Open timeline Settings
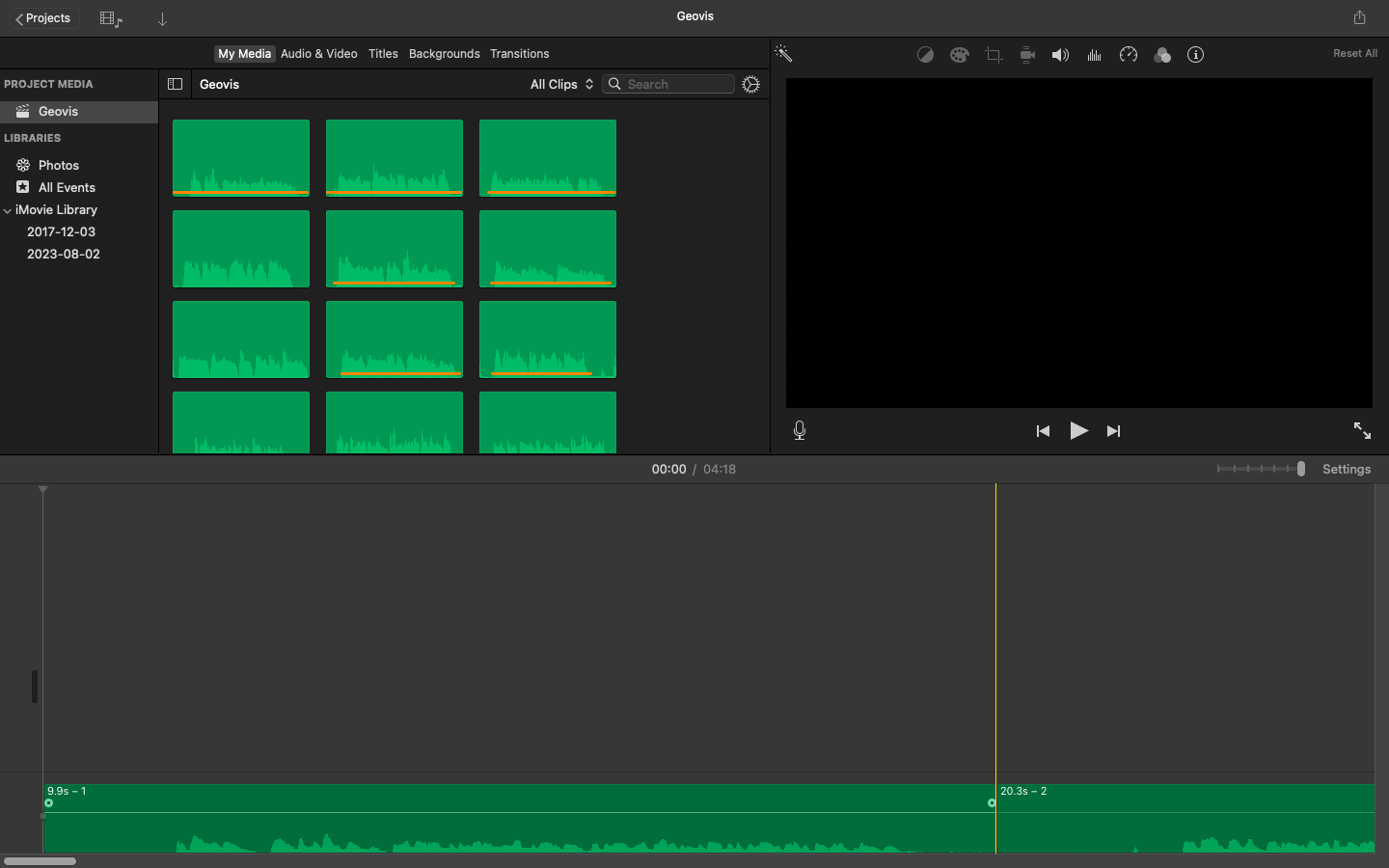Image resolution: width=1389 pixels, height=868 pixels. coord(1347,470)
